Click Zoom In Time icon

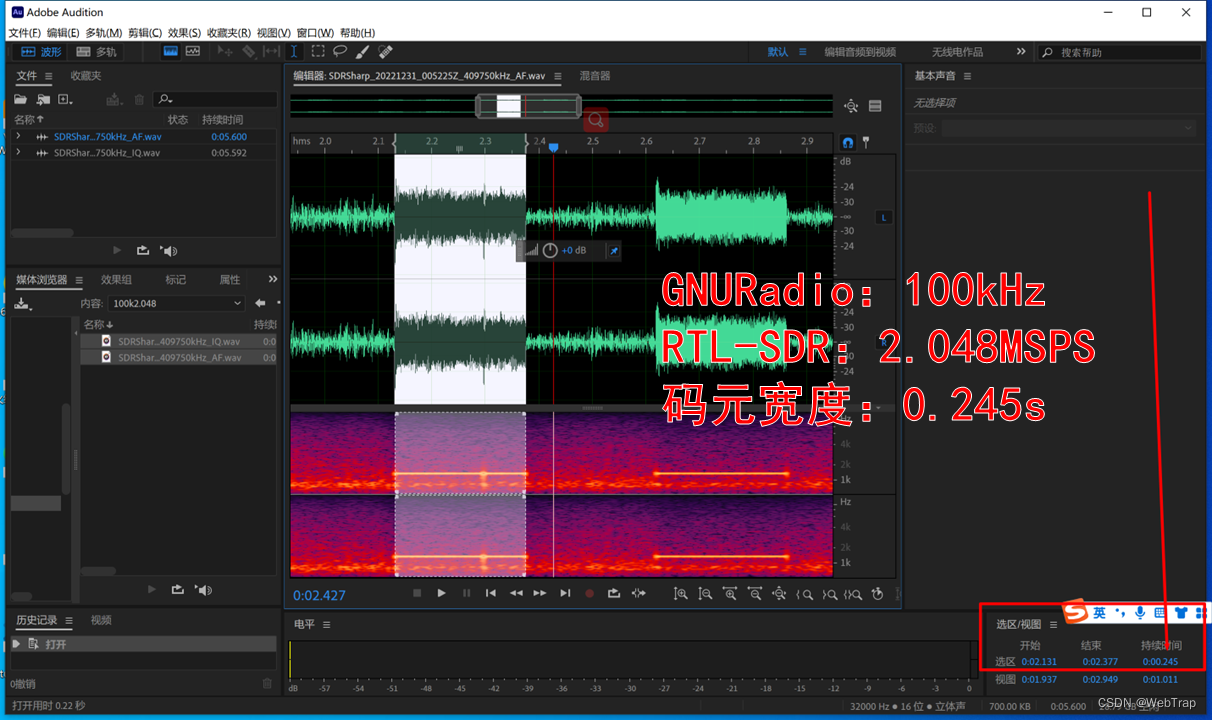coord(730,594)
